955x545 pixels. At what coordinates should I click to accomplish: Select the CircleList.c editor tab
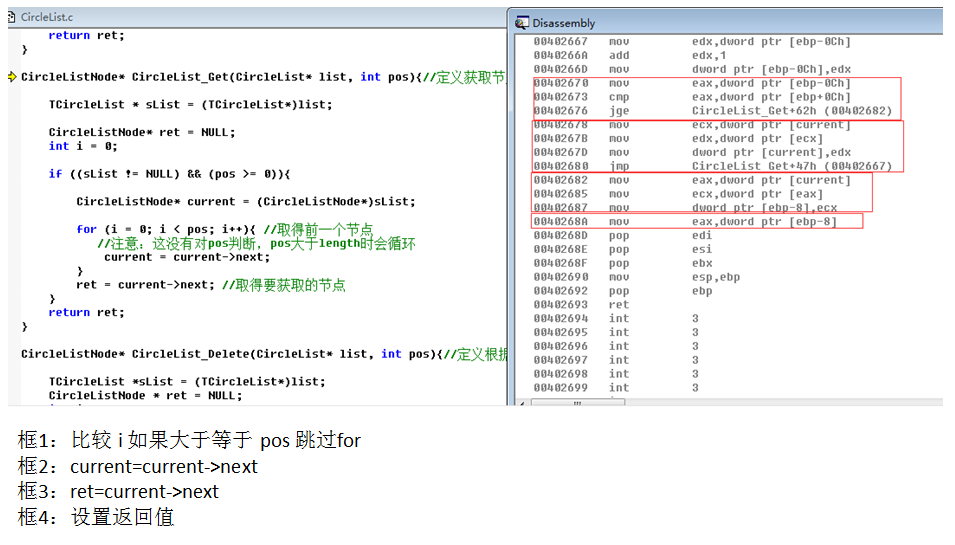tap(46, 17)
